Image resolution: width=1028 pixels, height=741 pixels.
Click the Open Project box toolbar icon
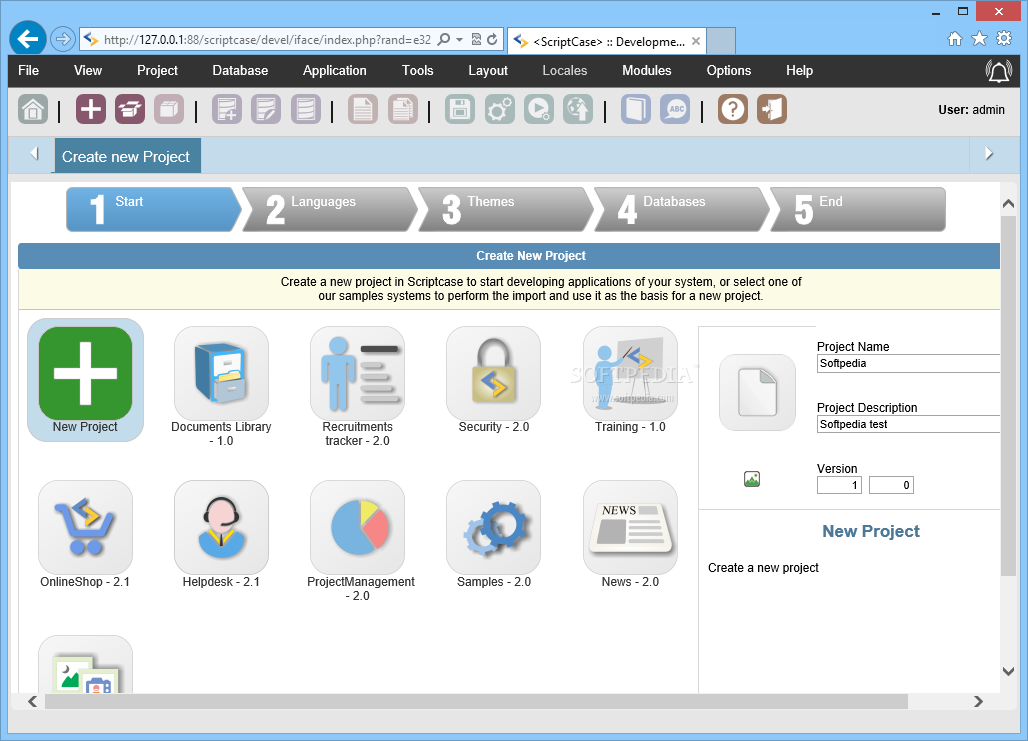point(130,110)
